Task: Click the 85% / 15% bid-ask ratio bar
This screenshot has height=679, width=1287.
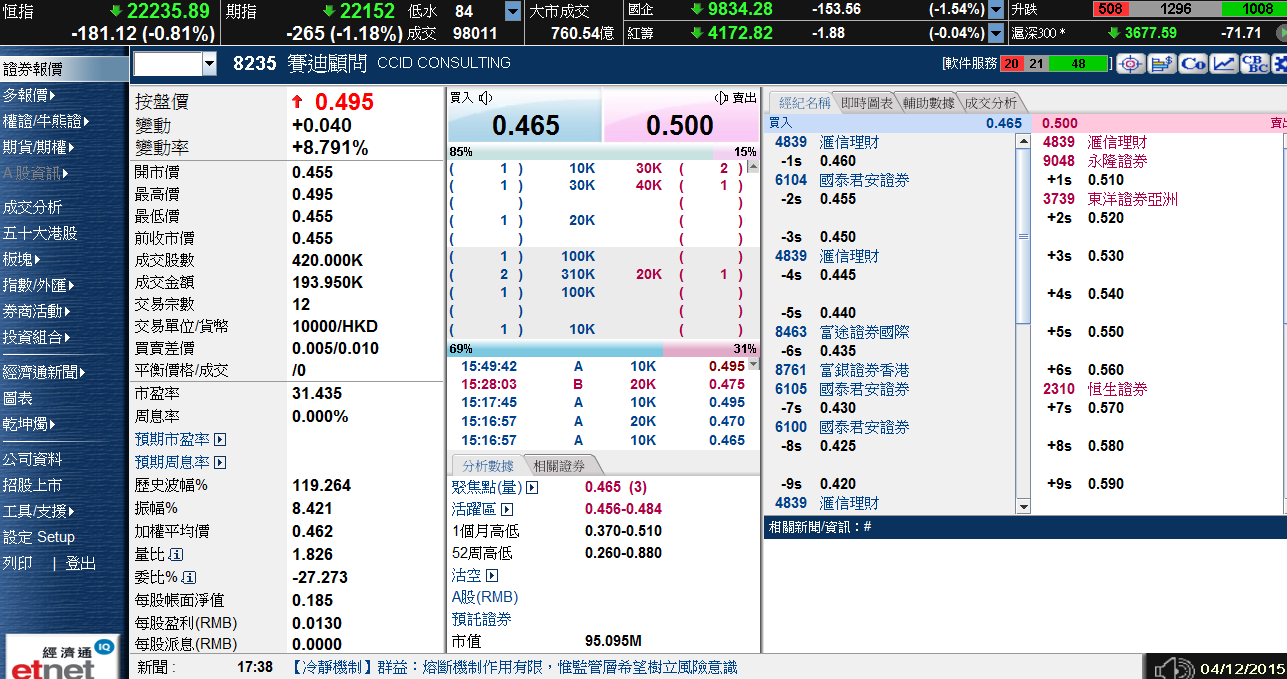Action: click(x=604, y=152)
